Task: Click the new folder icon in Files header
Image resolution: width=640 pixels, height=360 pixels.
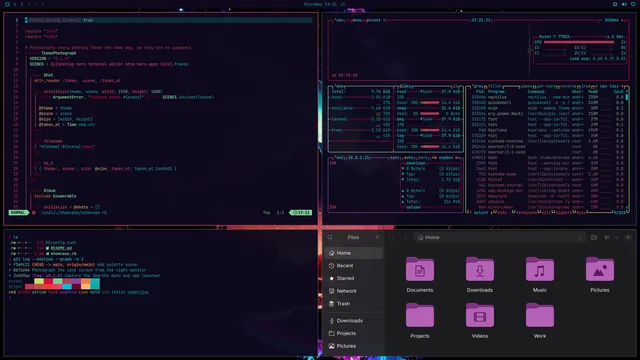Action: 594,237
